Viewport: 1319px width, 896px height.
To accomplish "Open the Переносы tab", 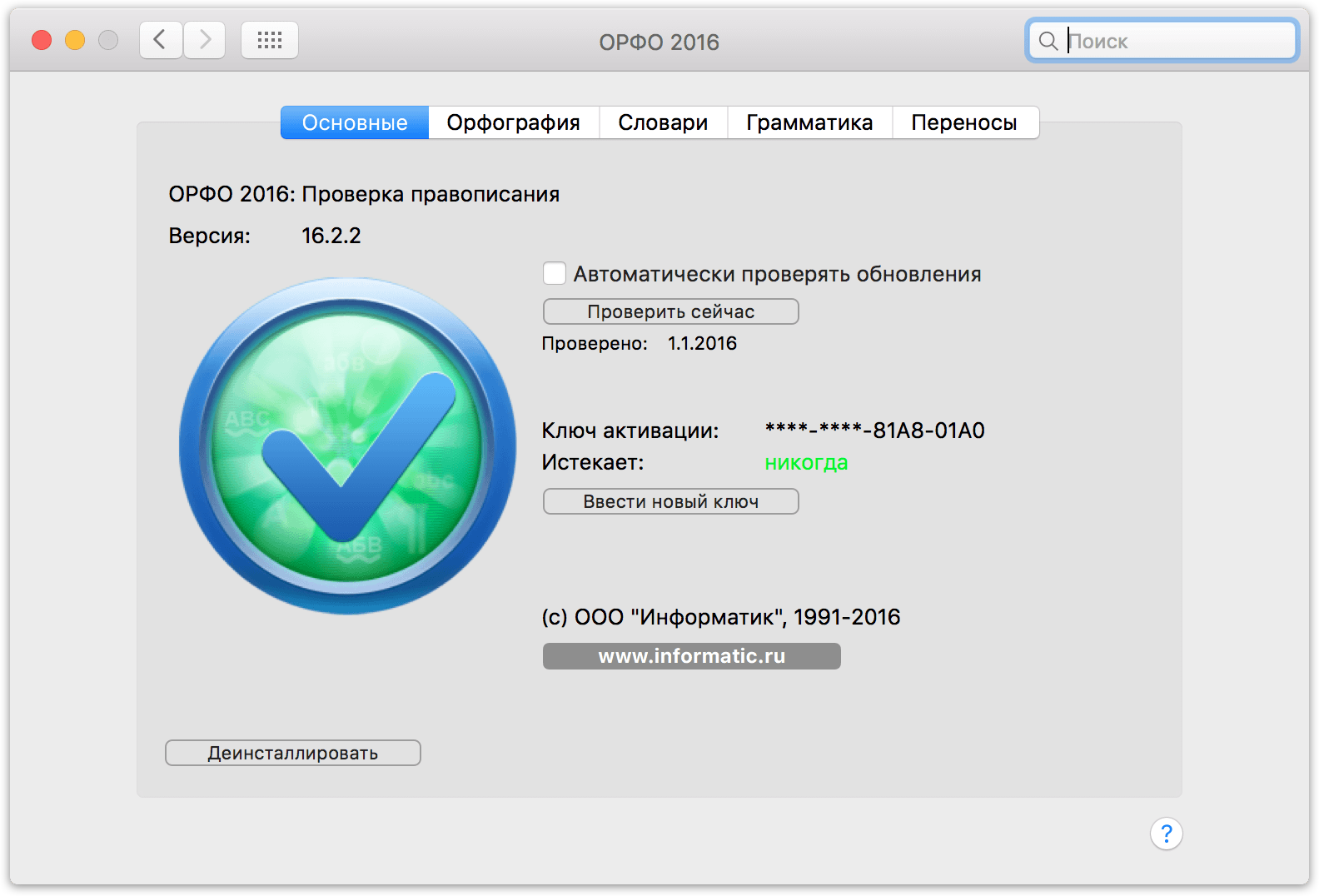I will 964,122.
